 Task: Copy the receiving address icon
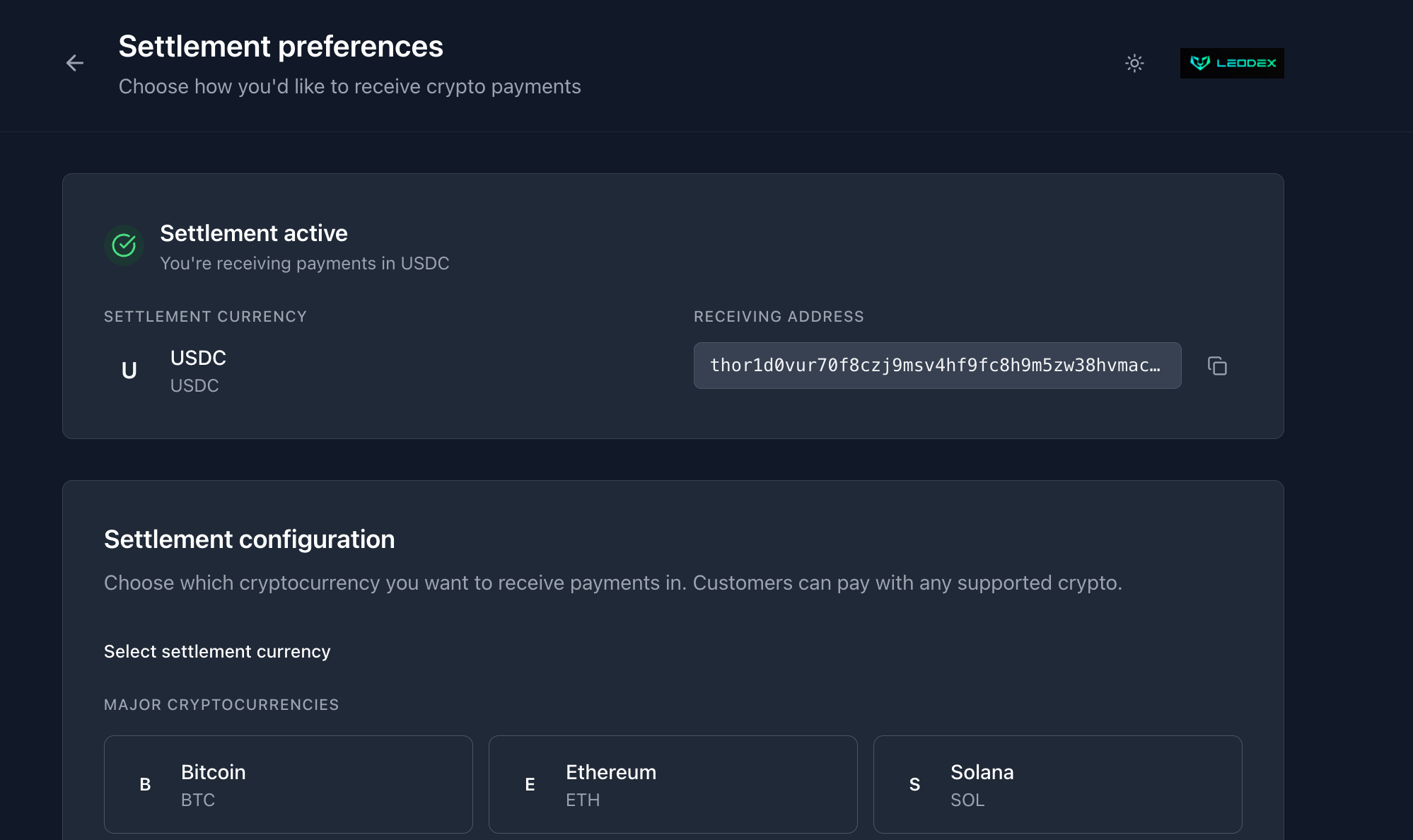[1216, 366]
